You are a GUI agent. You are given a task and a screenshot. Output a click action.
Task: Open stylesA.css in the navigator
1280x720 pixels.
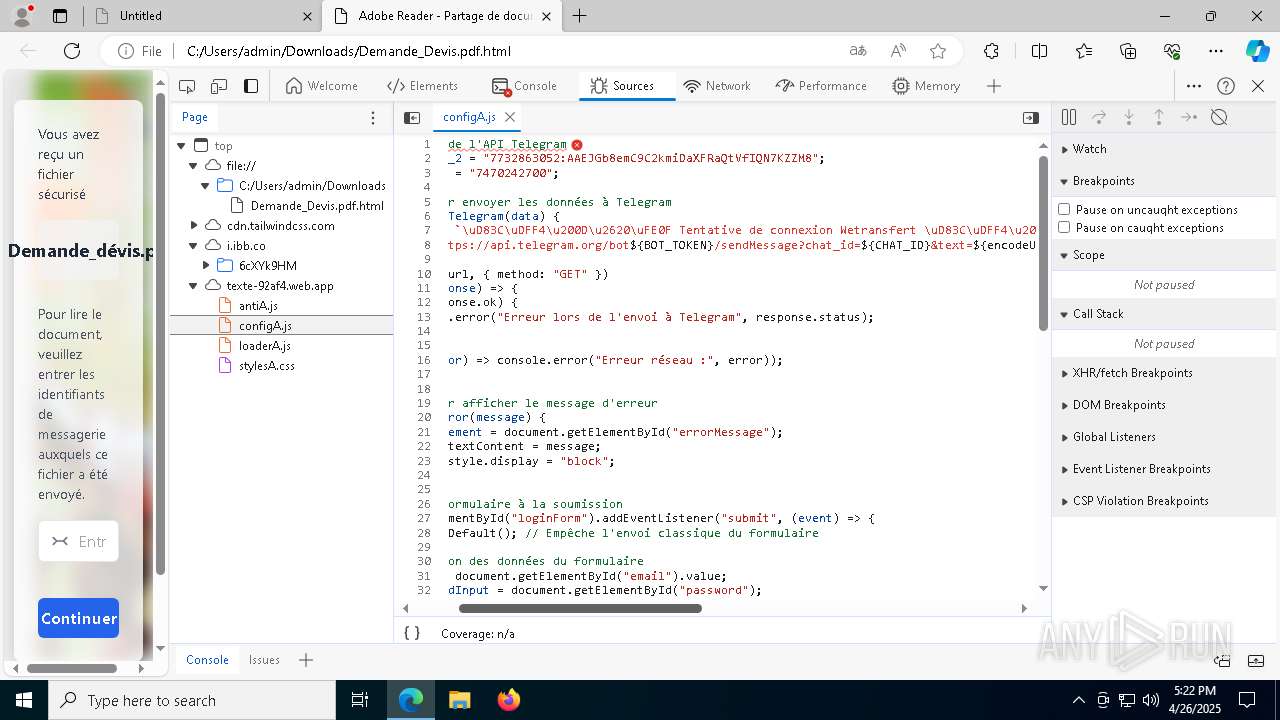coord(267,366)
